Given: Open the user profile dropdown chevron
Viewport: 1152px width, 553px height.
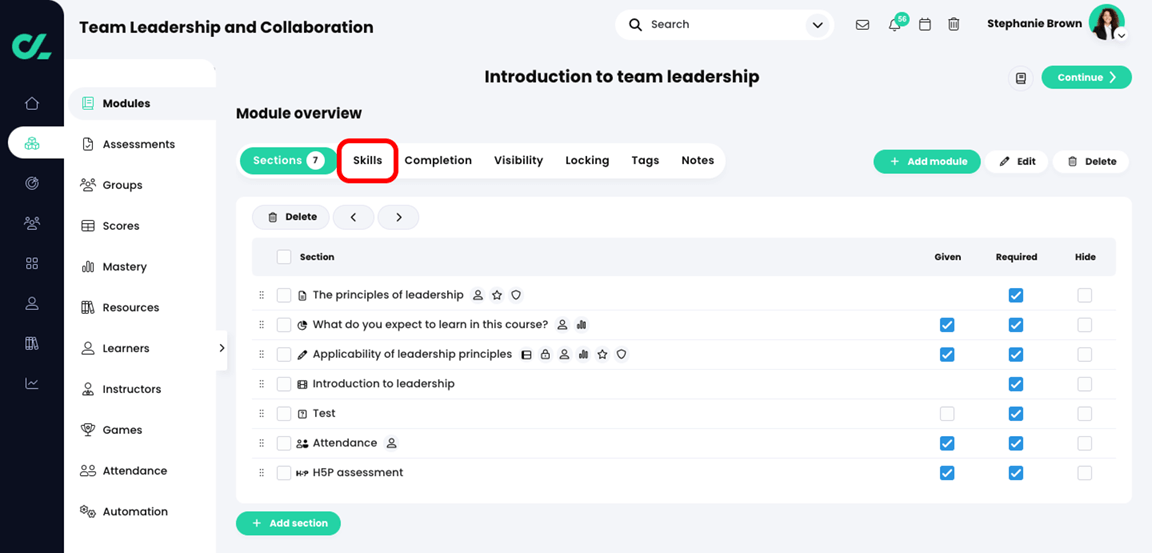Looking at the screenshot, I should coord(1121,35).
